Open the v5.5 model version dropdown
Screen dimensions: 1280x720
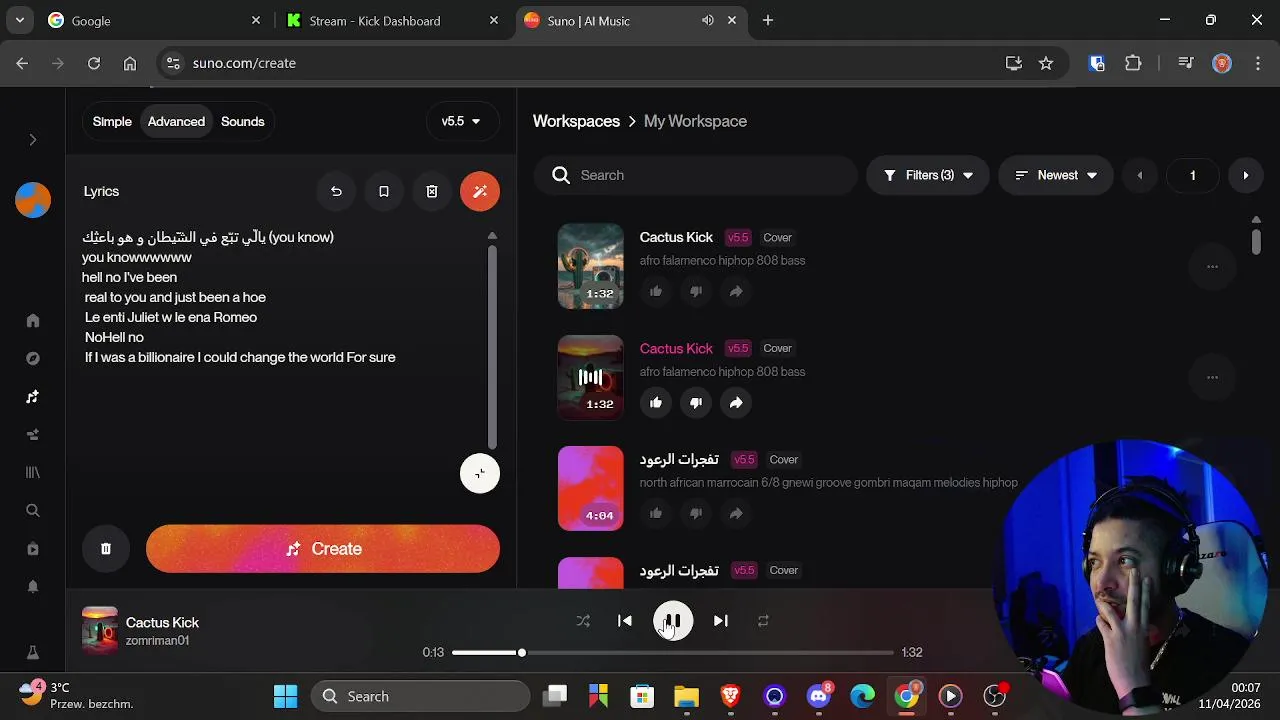(x=461, y=122)
